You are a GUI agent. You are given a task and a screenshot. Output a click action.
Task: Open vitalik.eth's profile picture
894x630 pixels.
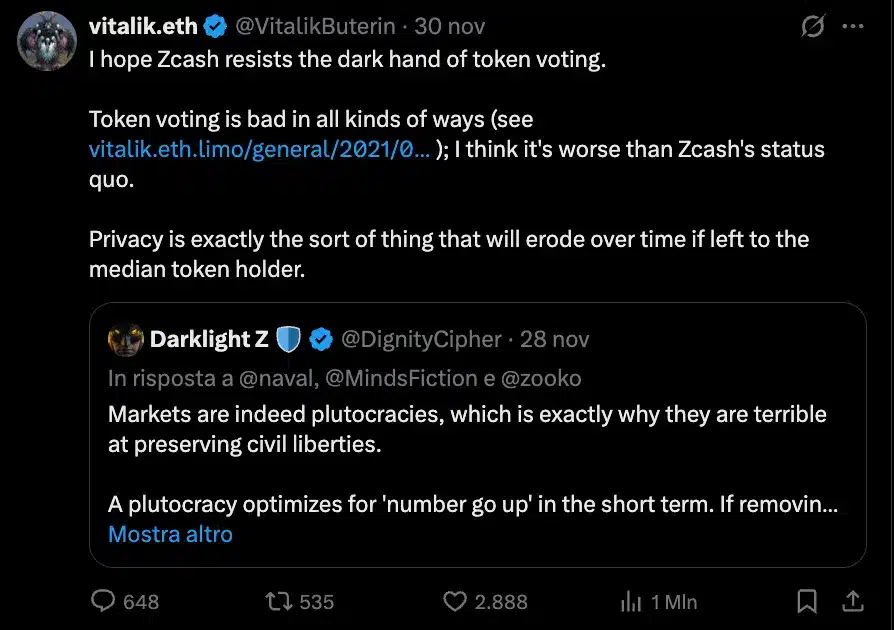(x=46, y=41)
